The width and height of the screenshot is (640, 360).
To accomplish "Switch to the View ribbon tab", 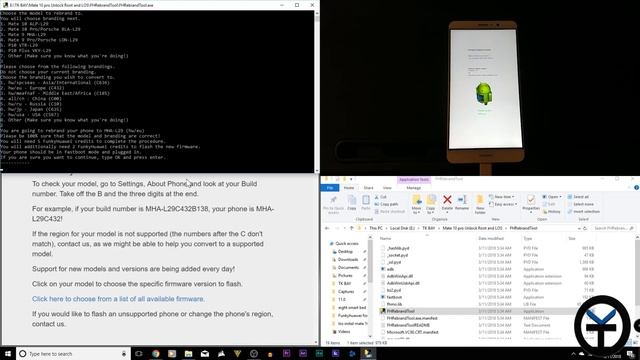I will [387, 188].
